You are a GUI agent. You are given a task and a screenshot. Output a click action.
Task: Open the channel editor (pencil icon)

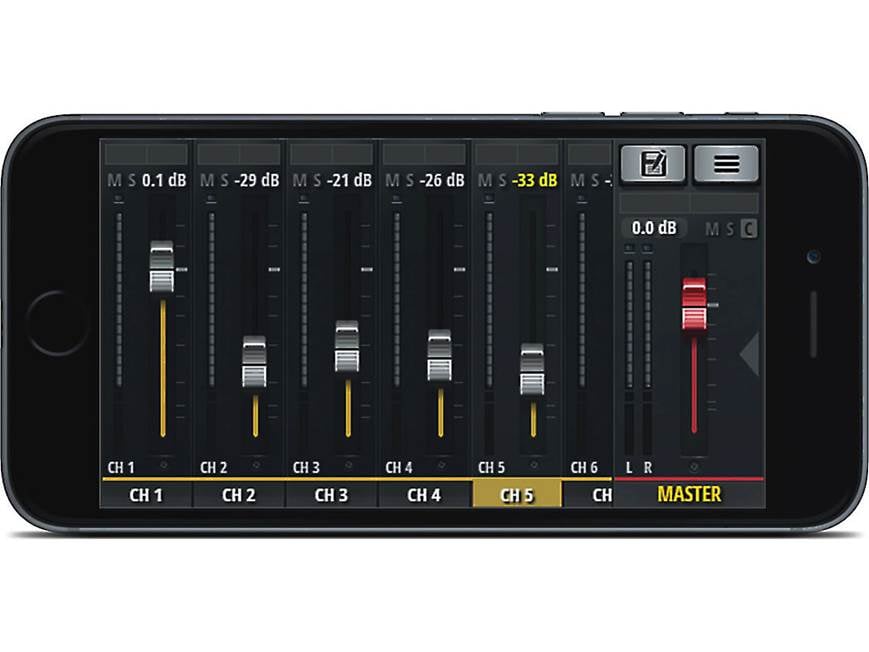point(653,162)
